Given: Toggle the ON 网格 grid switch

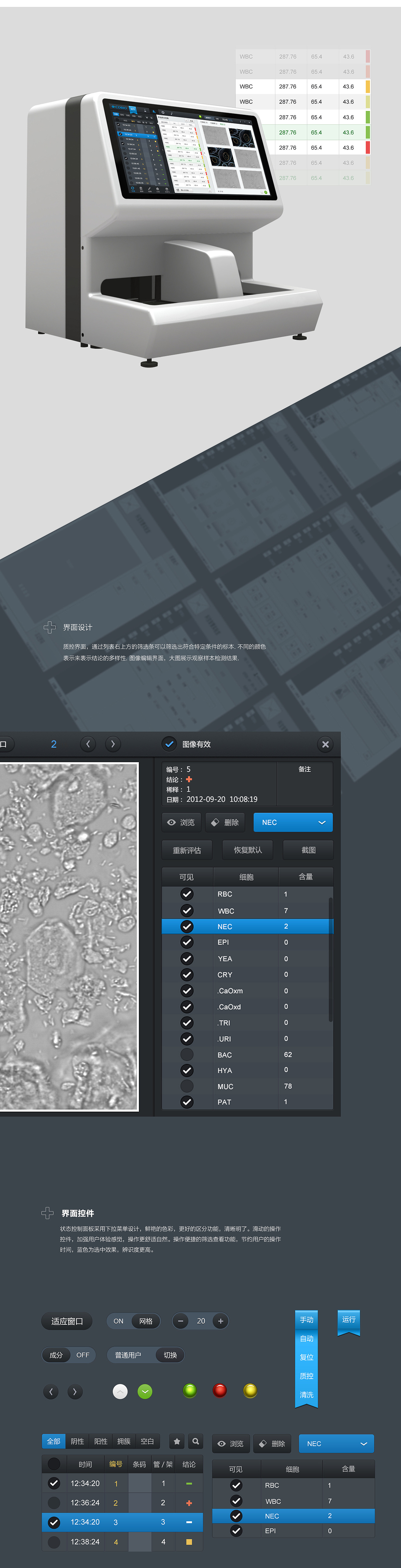Looking at the screenshot, I should (134, 1321).
